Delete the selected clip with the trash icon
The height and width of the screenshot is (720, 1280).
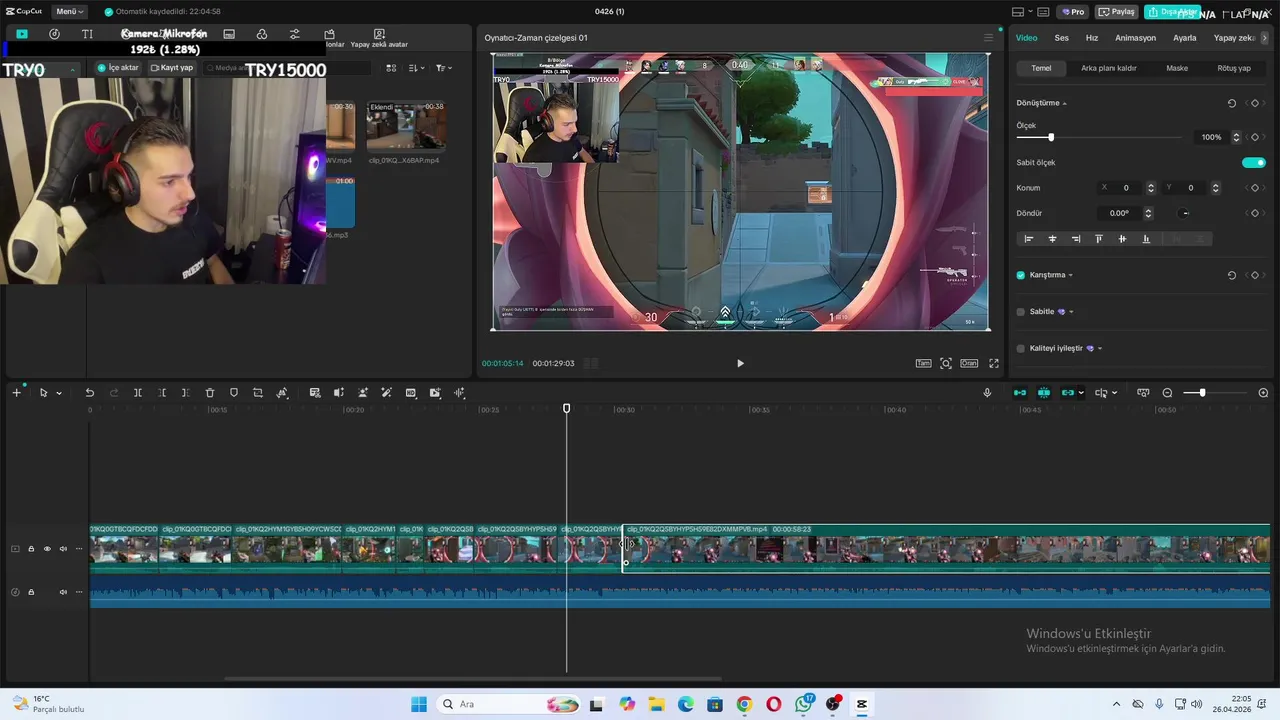click(210, 393)
